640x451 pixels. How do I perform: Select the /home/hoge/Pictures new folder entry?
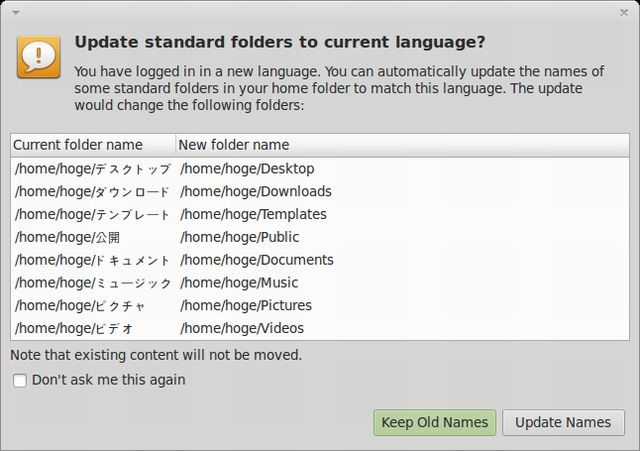246,306
